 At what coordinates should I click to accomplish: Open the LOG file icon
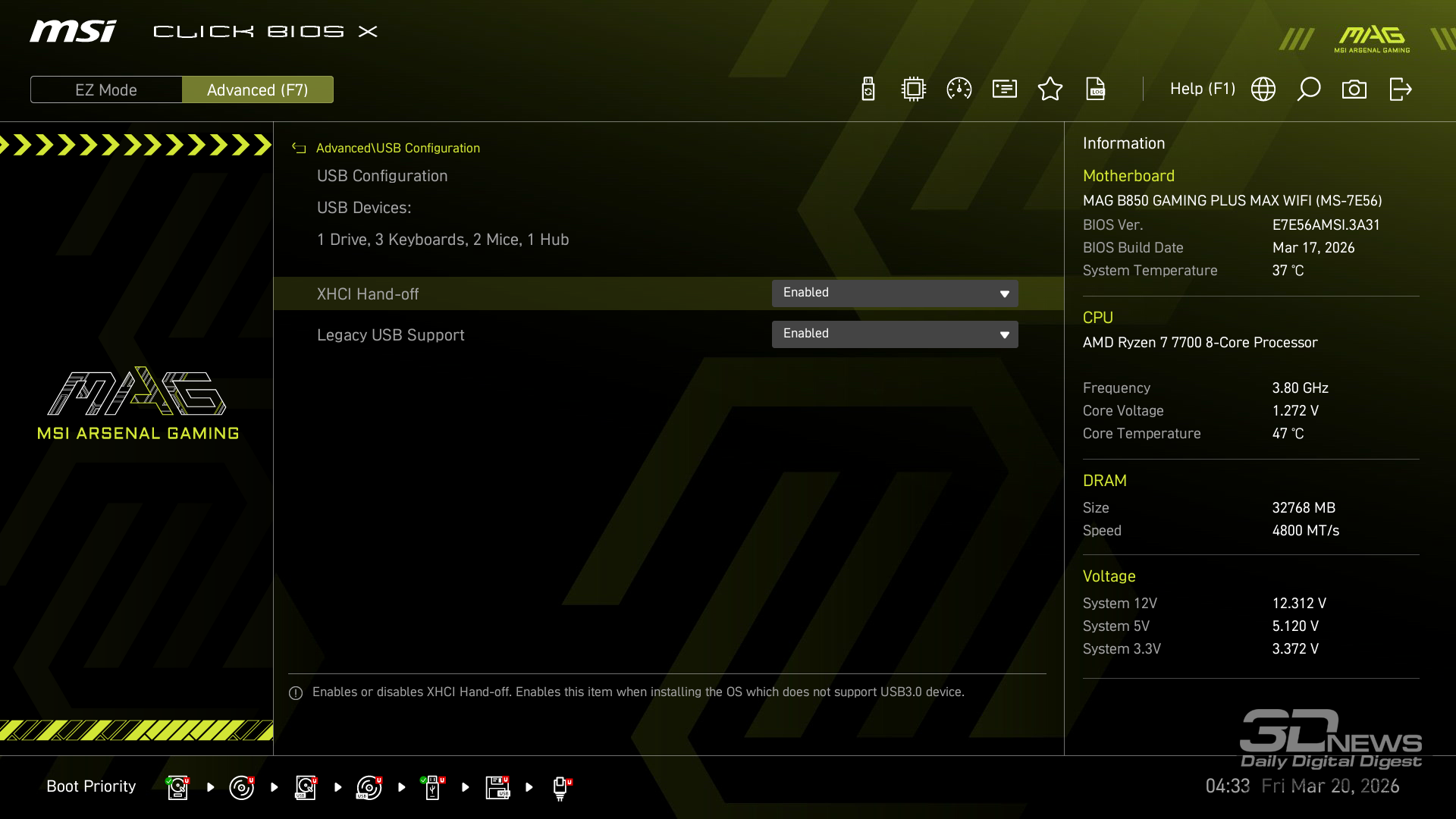coord(1096,89)
